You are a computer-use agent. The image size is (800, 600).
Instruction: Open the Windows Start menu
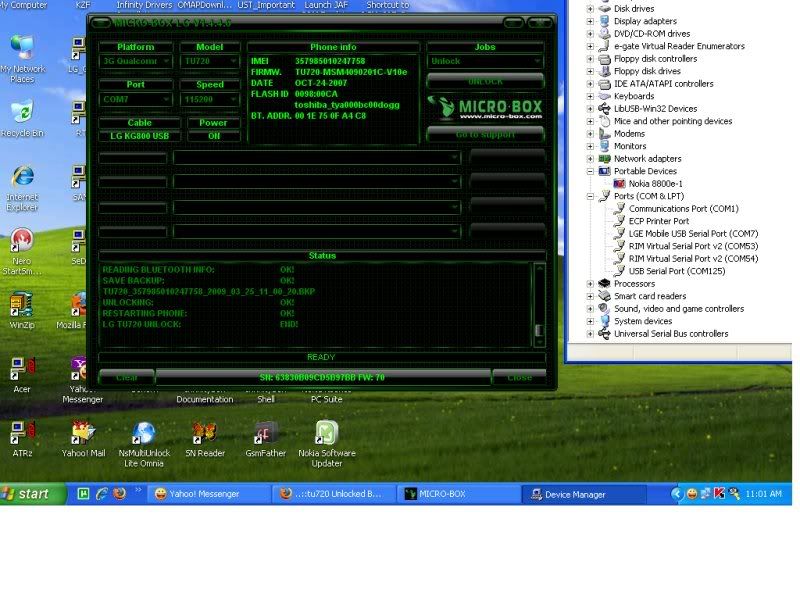pyautogui.click(x=33, y=494)
